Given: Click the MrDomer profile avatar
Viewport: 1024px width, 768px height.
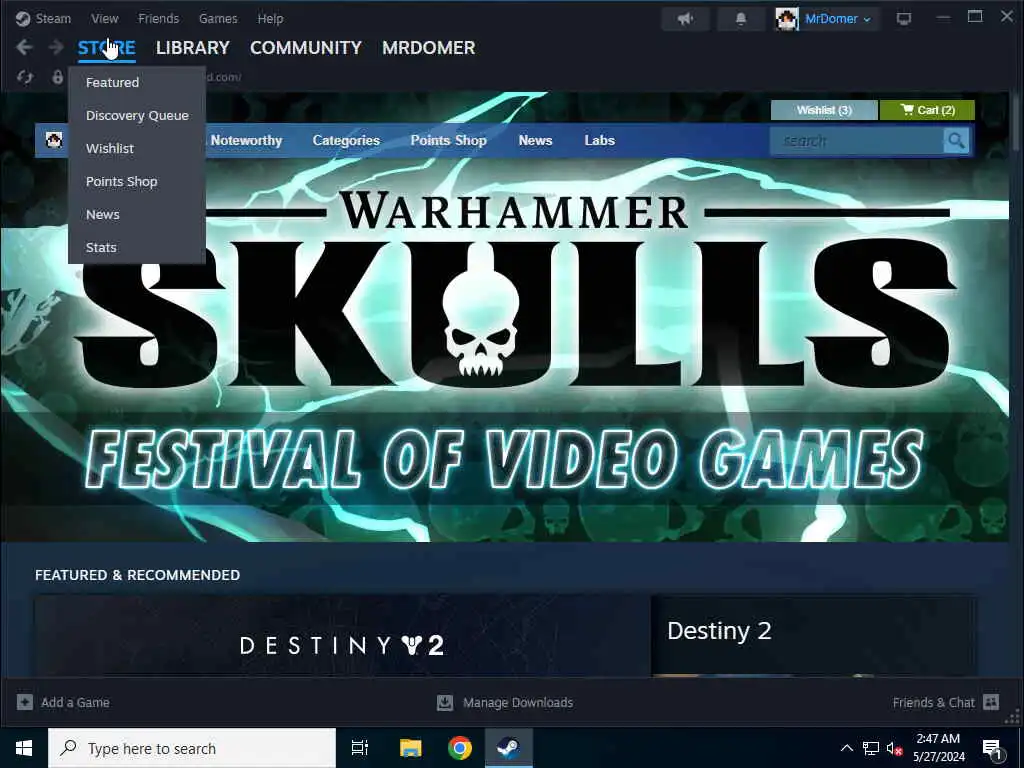Looking at the screenshot, I should click(x=787, y=18).
